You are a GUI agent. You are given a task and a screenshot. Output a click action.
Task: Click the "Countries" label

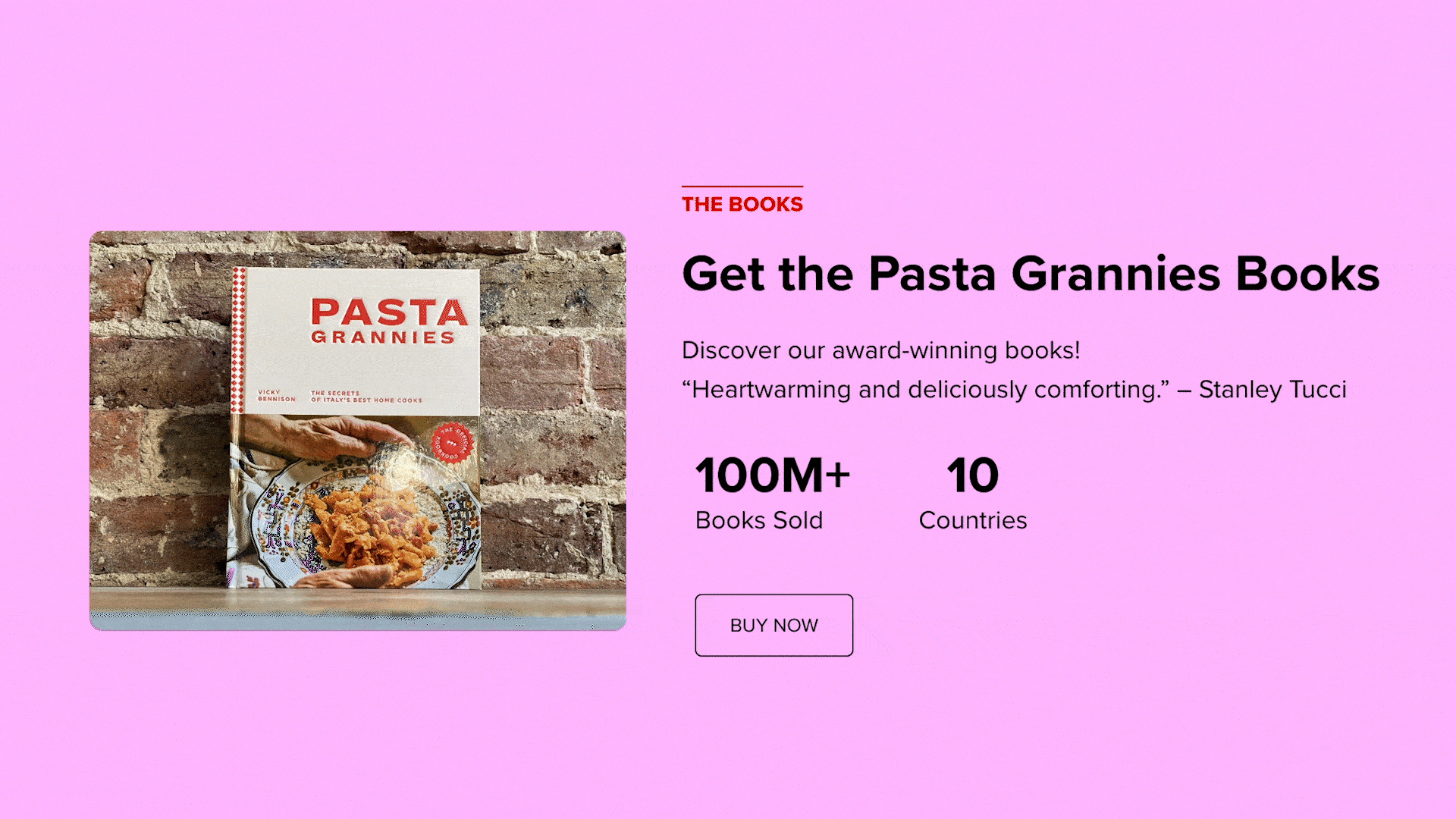[x=972, y=520]
